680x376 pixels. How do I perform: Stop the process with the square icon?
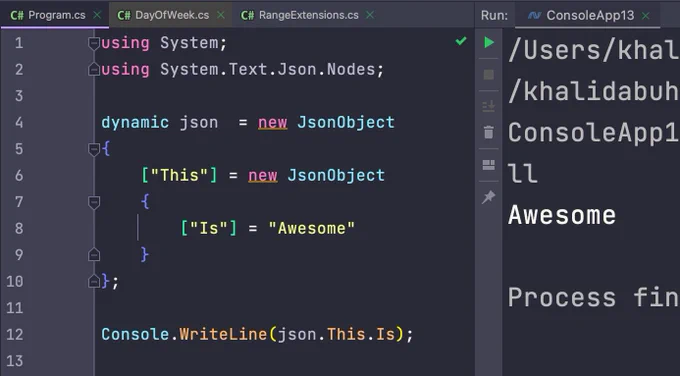pyautogui.click(x=489, y=75)
